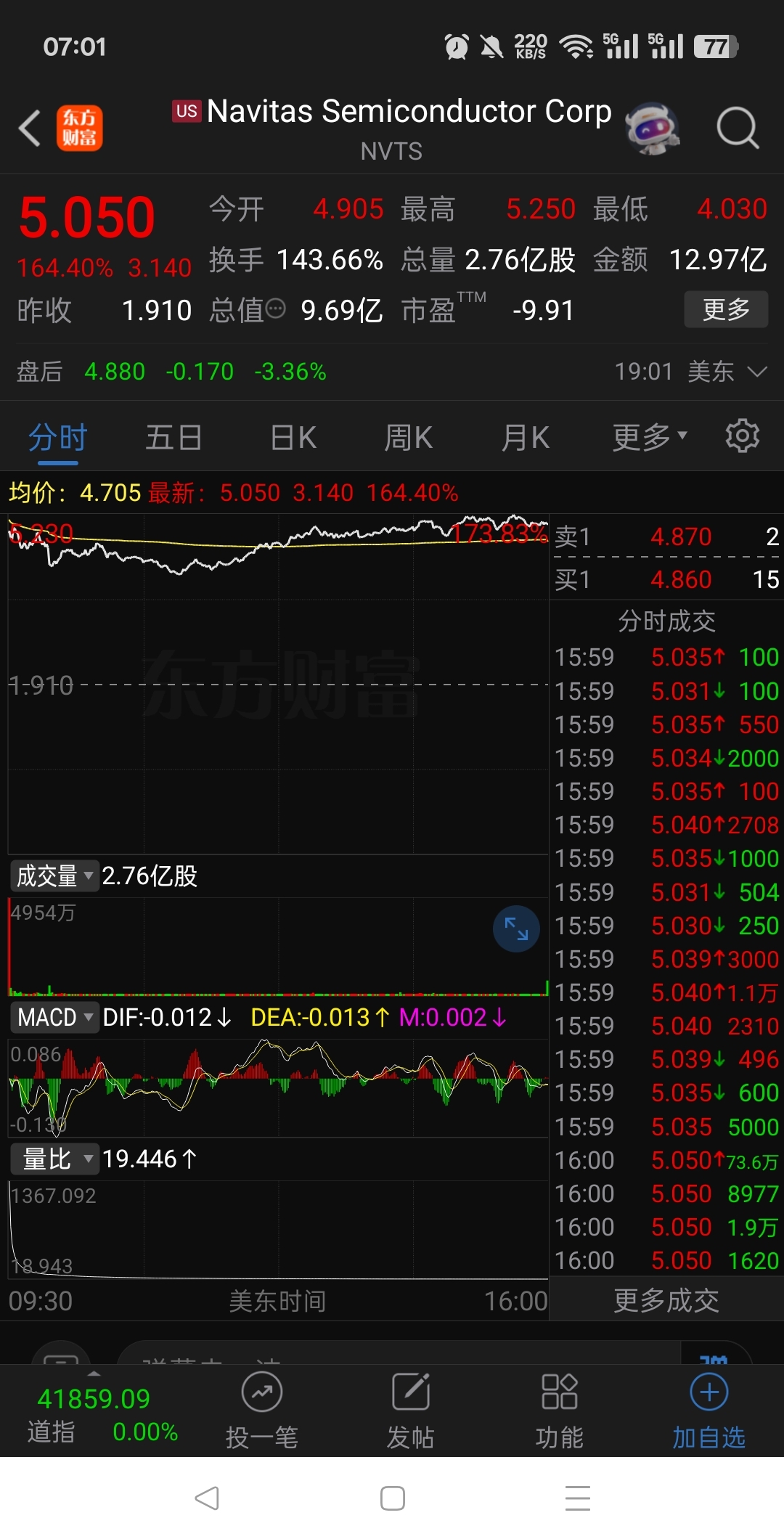Tap the Android recent apps button
Image resolution: width=784 pixels, height=1539 pixels.
click(x=577, y=1498)
